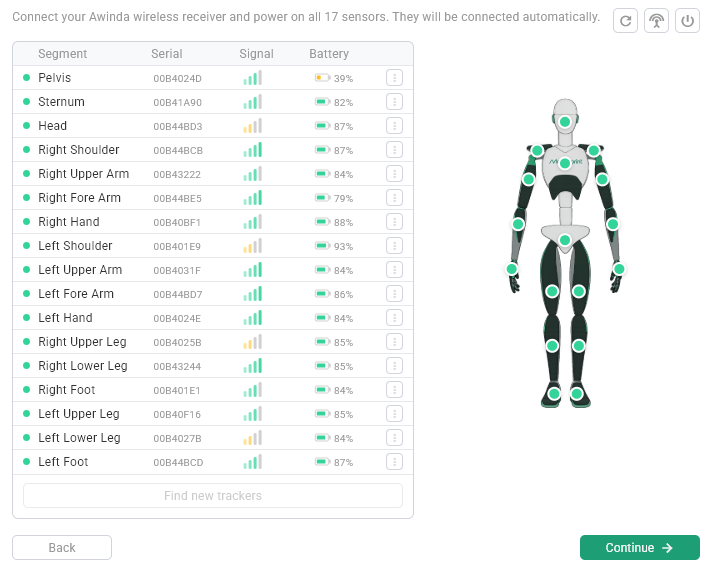Select the head sensor dot on avatar
Viewport: 711px width, 572px height.
coord(565,122)
